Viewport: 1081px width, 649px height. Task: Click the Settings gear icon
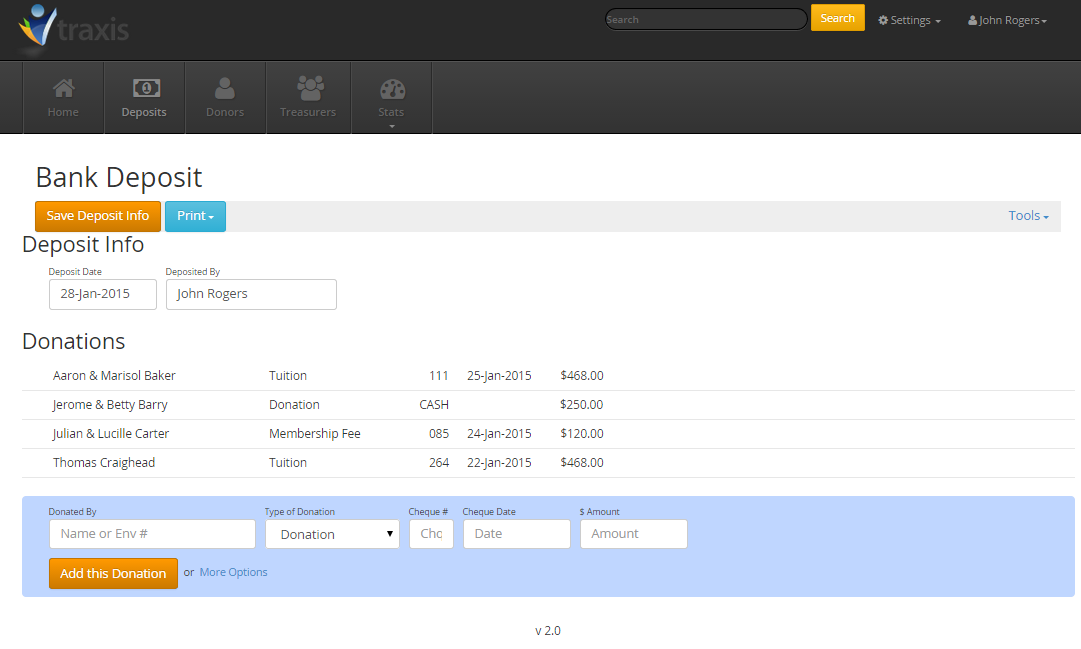tap(883, 20)
